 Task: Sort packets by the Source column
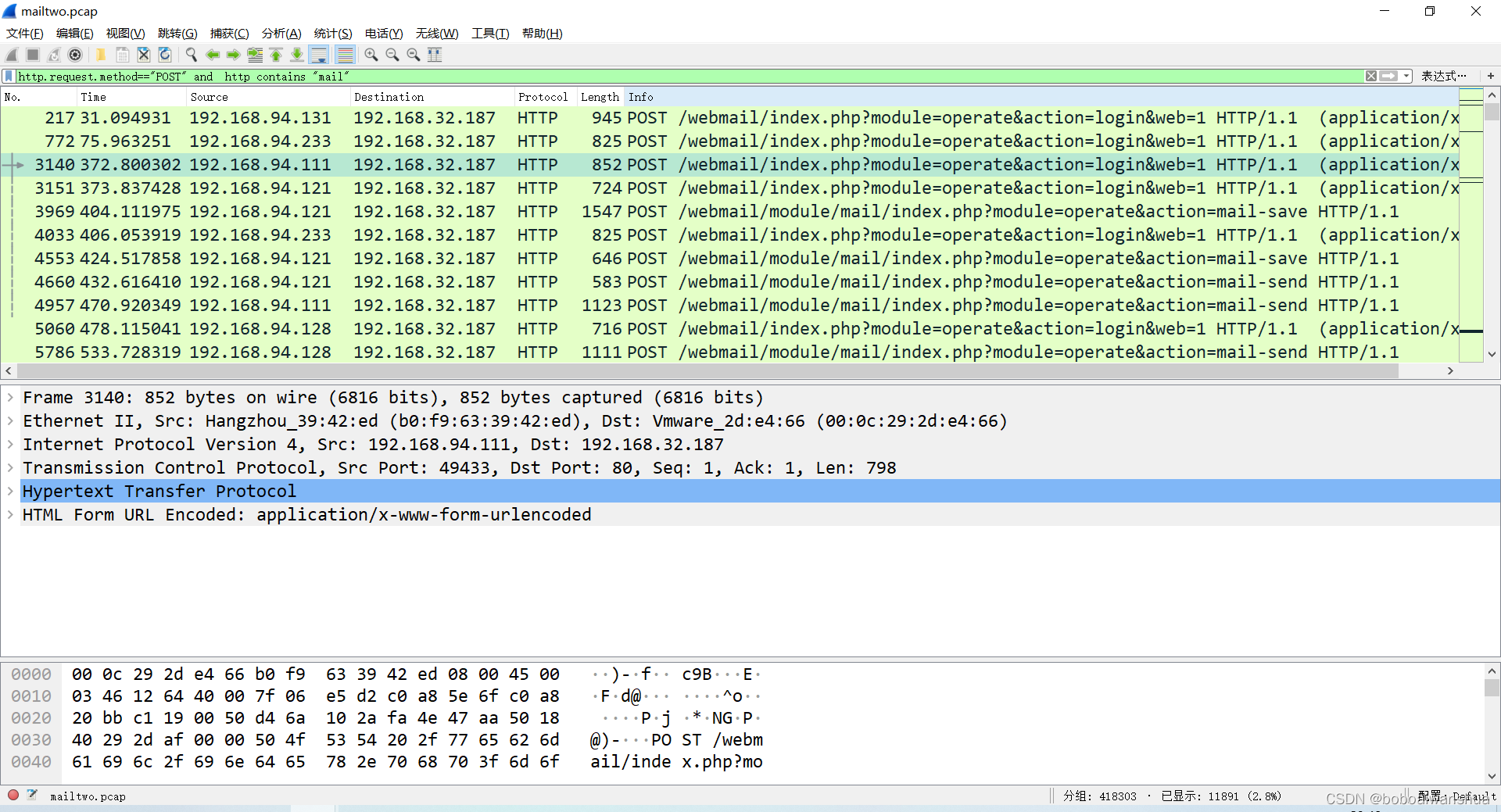[268, 97]
